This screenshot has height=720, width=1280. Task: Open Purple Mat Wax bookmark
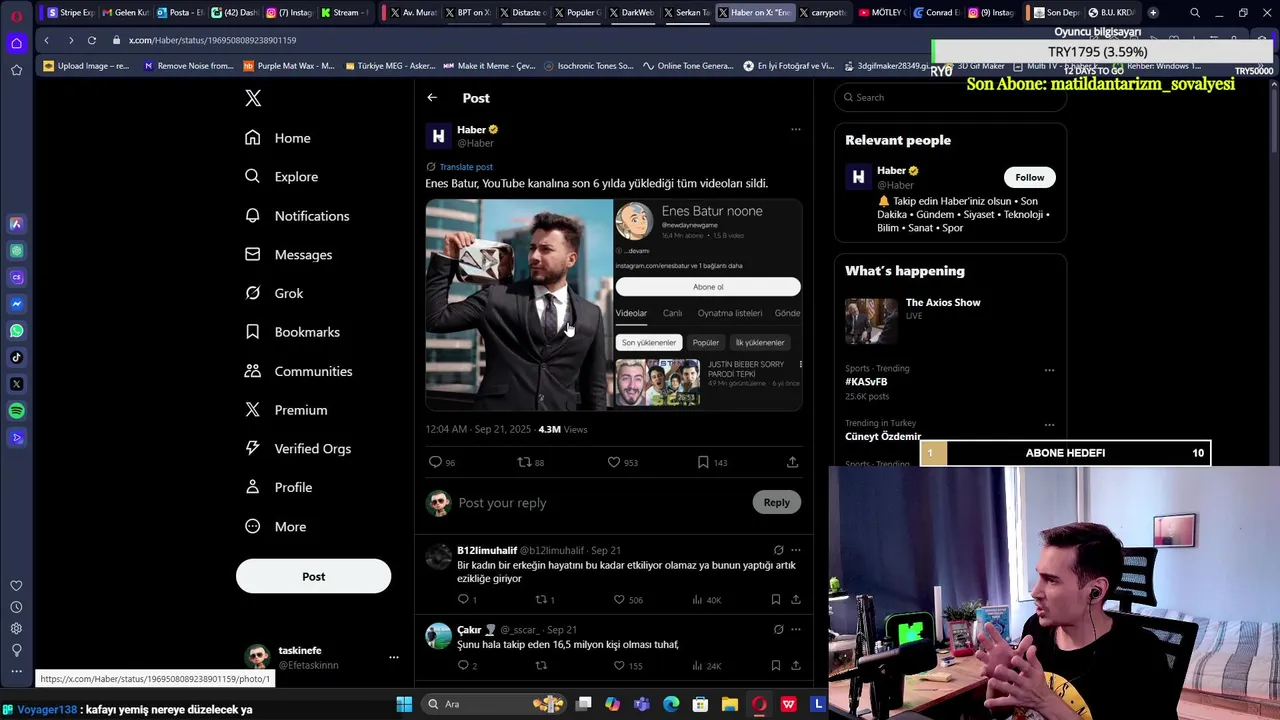pyautogui.click(x=289, y=66)
